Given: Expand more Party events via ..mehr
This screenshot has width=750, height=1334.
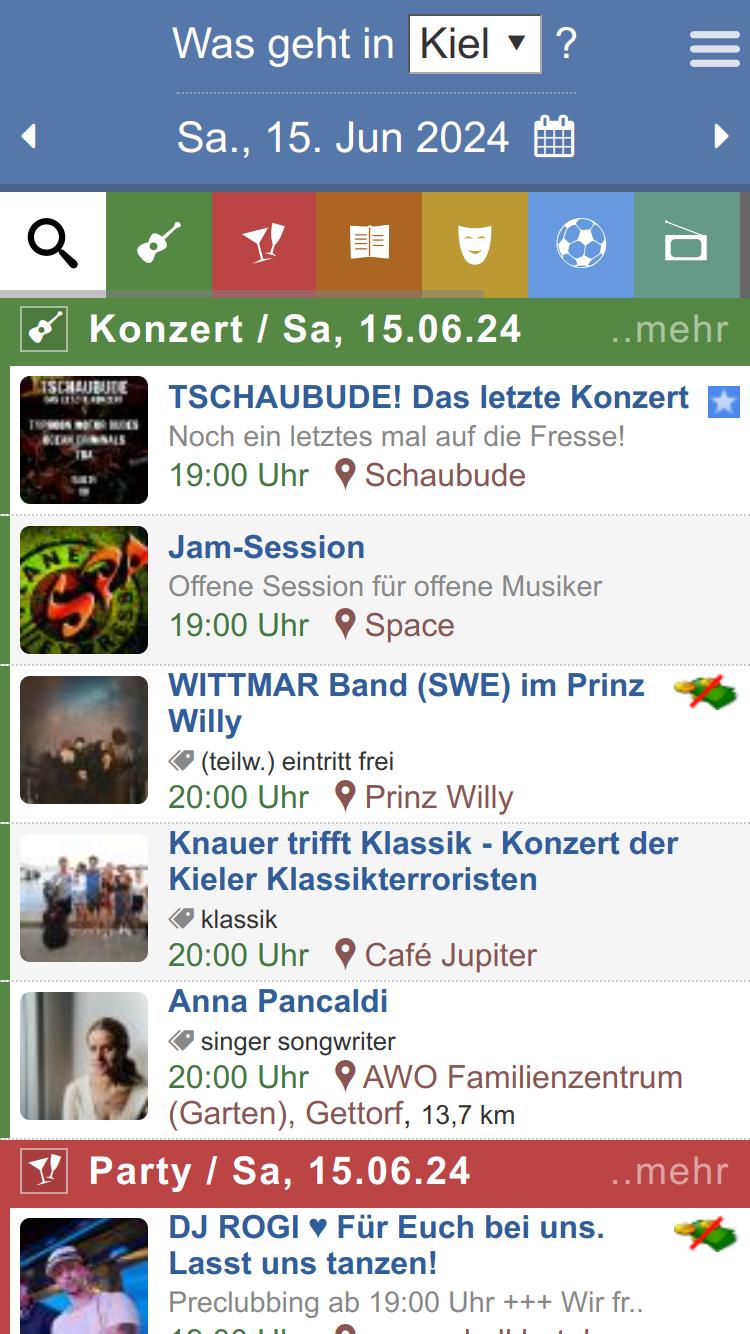Looking at the screenshot, I should pyautogui.click(x=670, y=1171).
